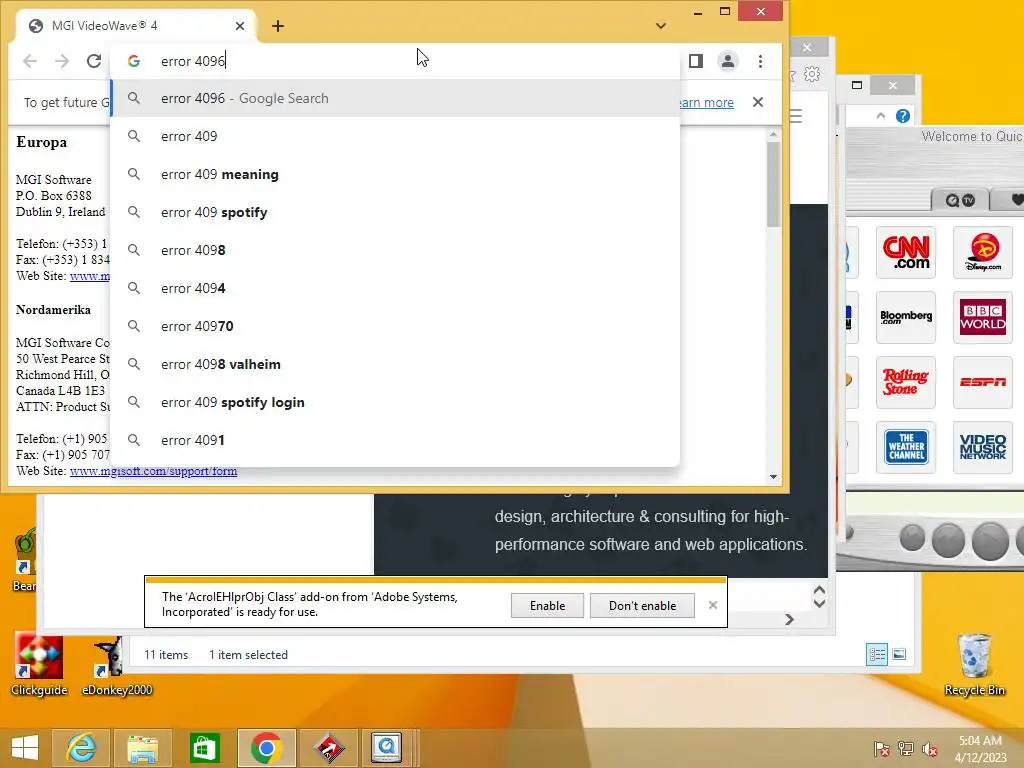Select suggestion 'error 4091'
Viewport: 1024px width, 768px height.
[395, 440]
